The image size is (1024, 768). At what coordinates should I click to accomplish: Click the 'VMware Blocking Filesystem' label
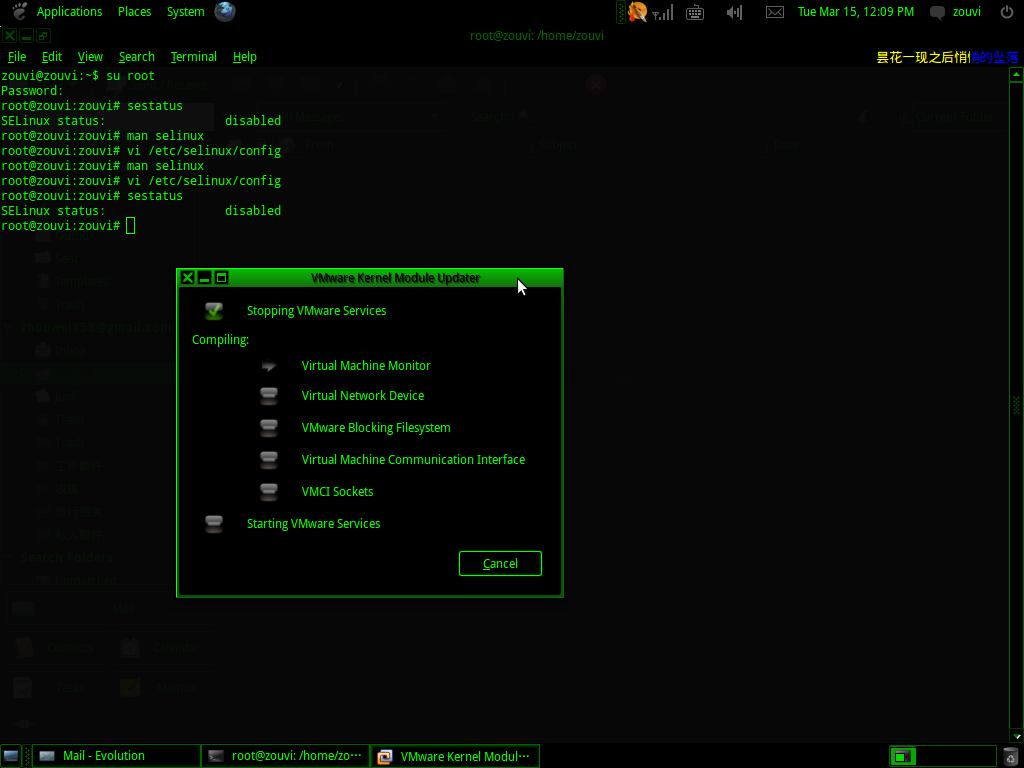point(376,428)
